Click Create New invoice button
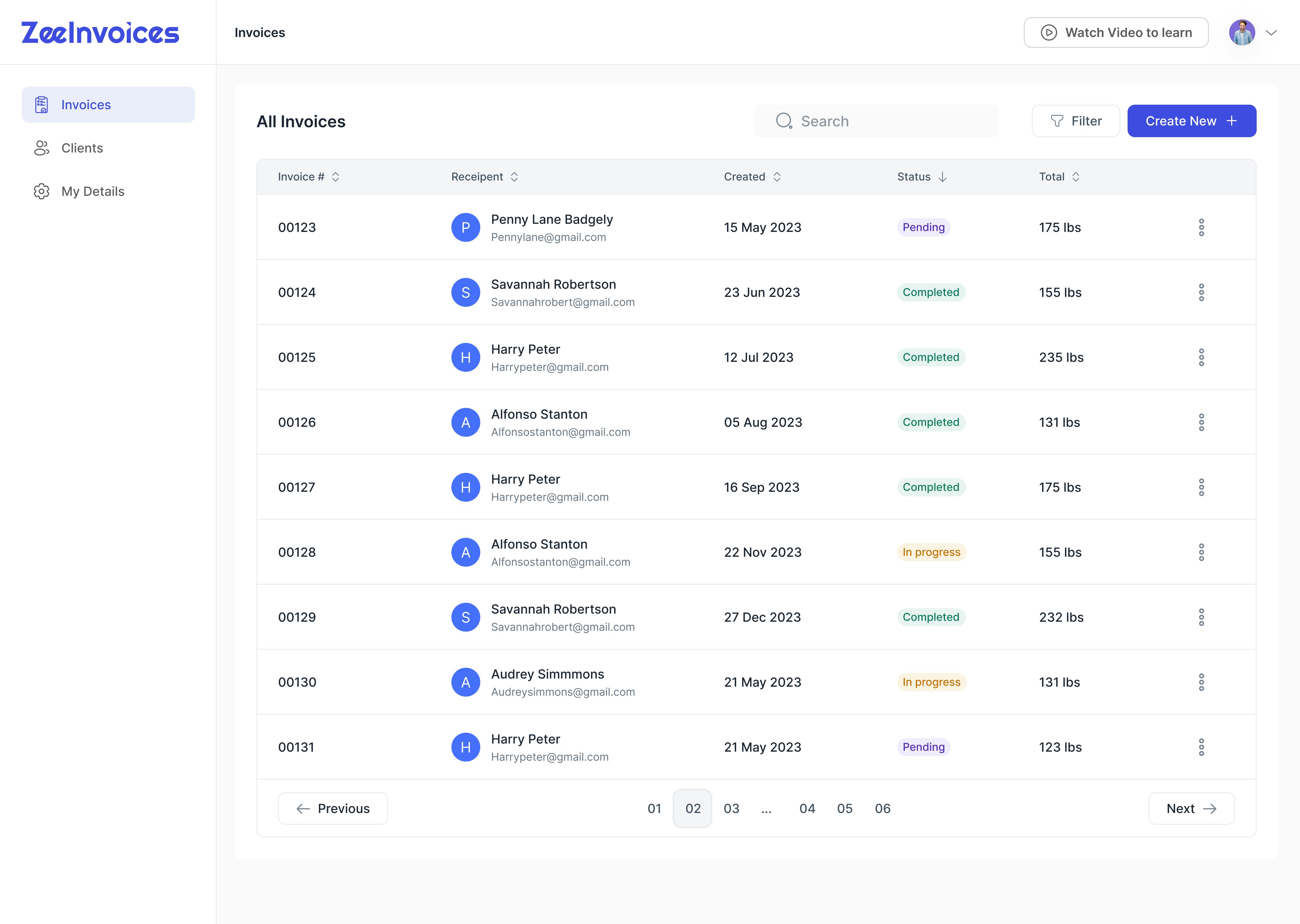1300x924 pixels. pos(1191,121)
